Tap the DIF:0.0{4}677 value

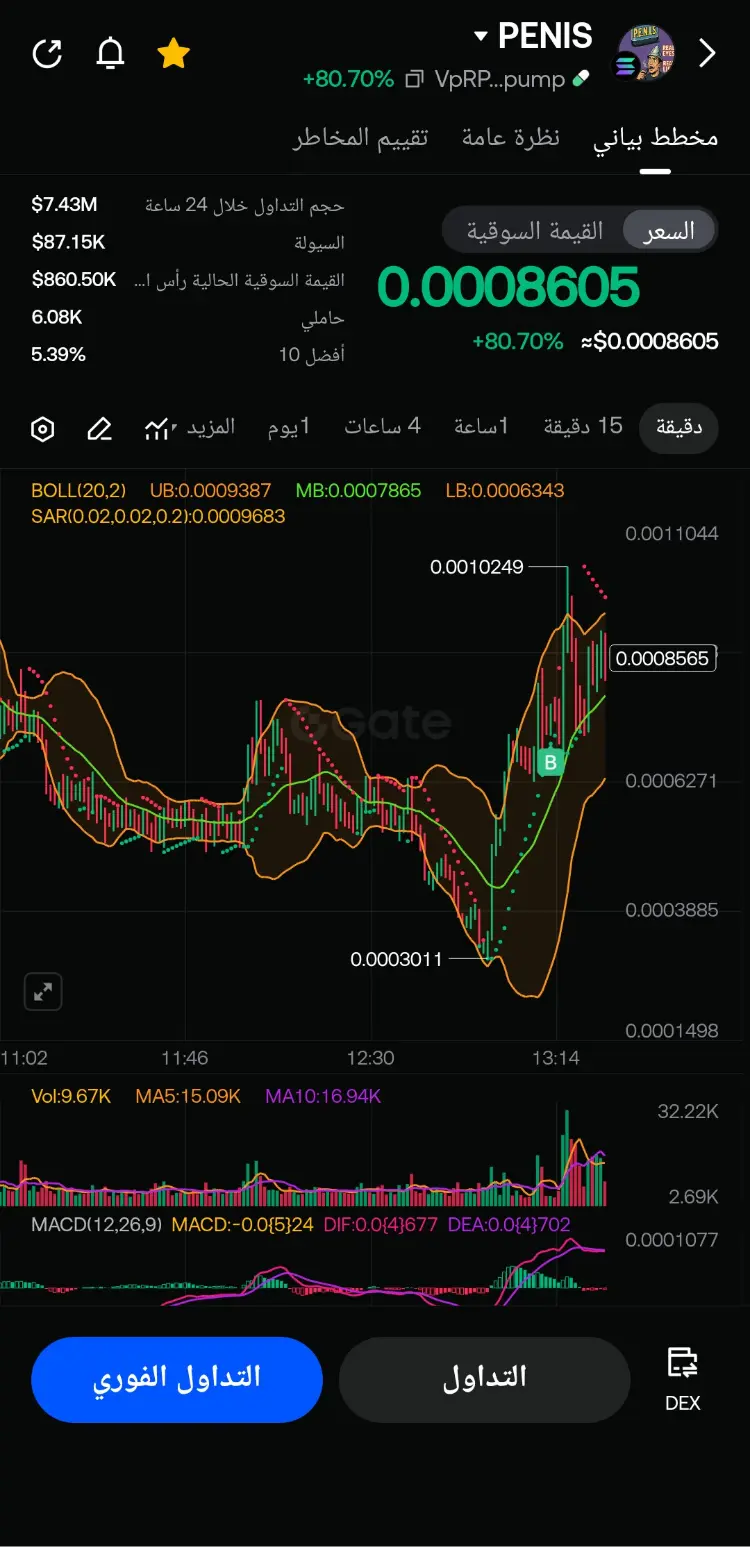click(381, 1224)
